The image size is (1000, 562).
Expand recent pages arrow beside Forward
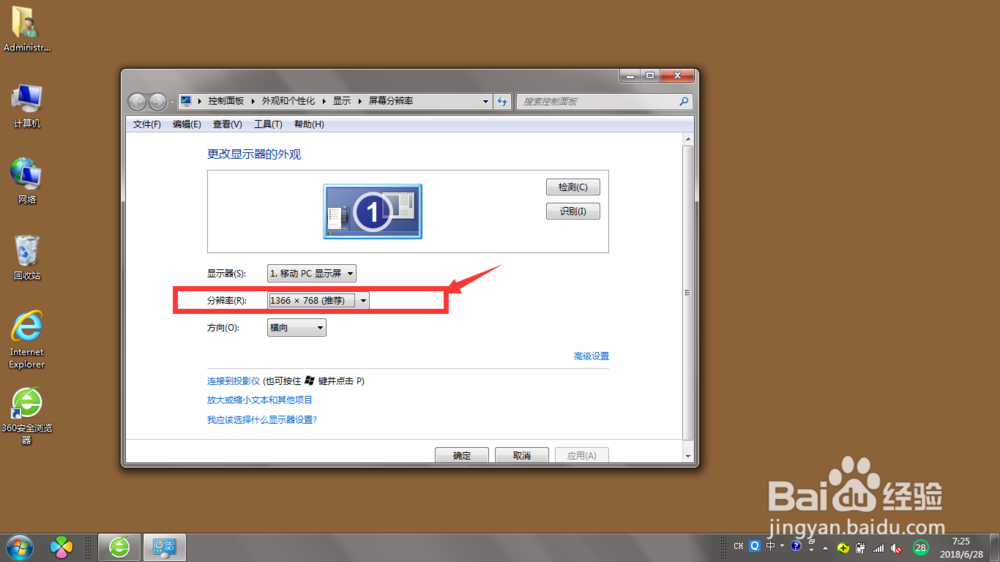click(x=172, y=102)
